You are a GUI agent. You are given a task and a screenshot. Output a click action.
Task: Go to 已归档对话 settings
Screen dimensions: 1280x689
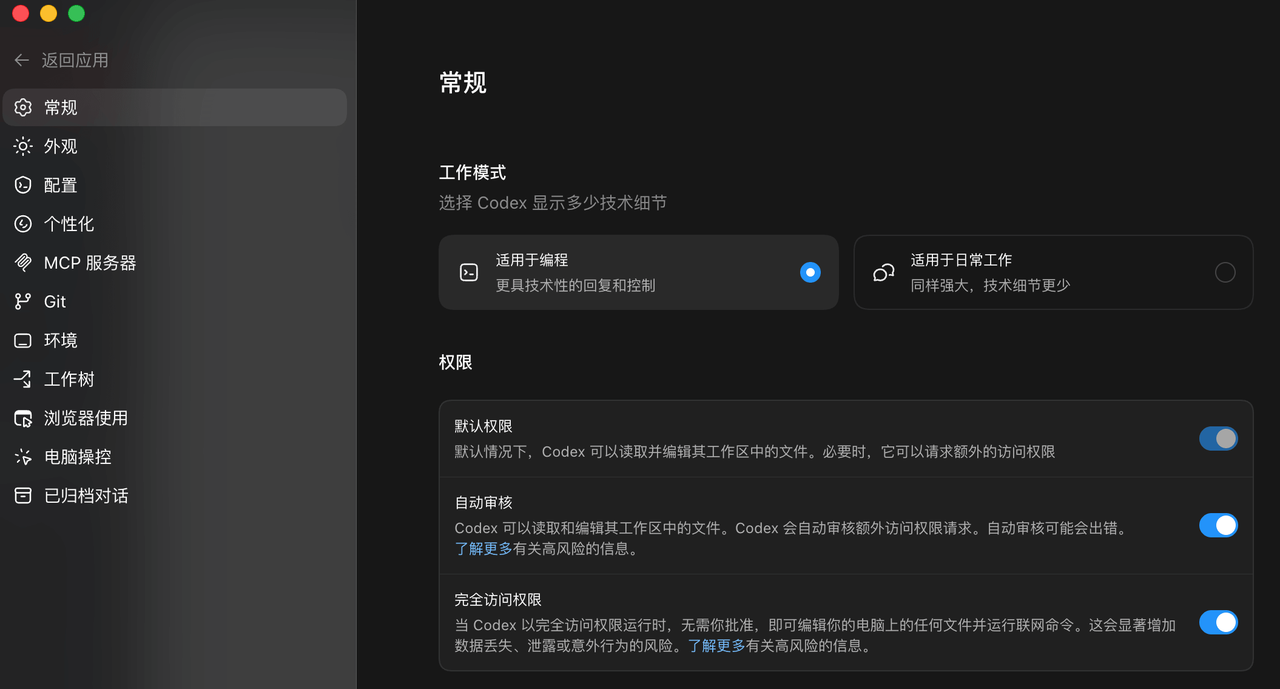click(x=175, y=495)
